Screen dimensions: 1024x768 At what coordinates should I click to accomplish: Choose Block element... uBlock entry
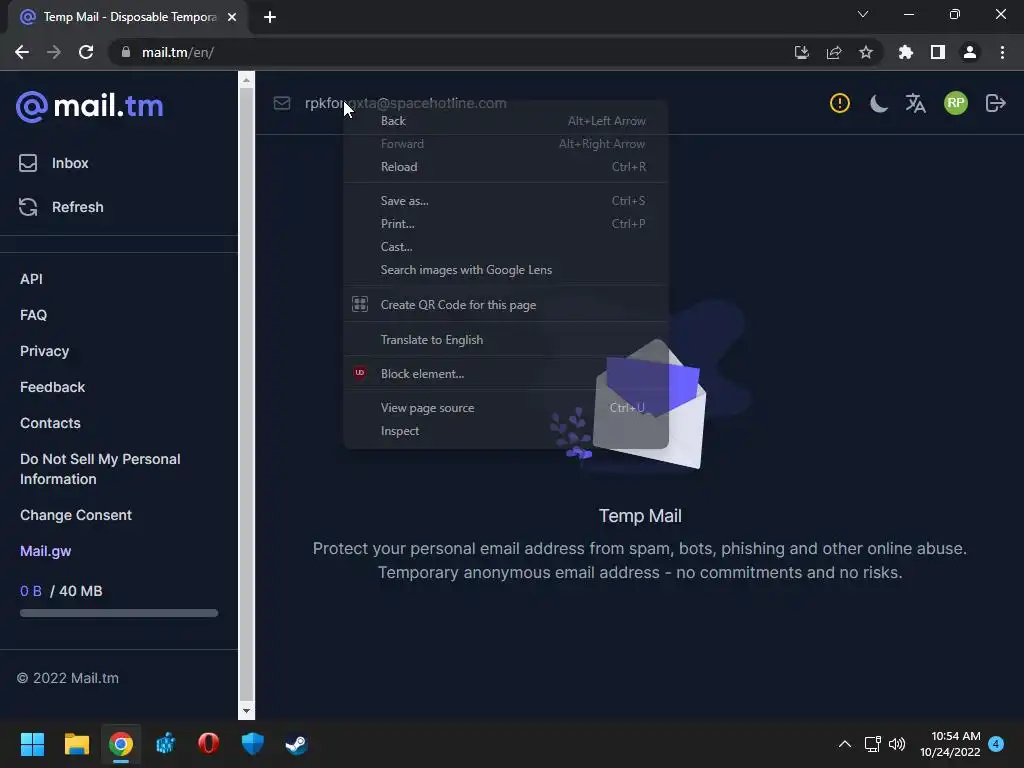[506, 374]
